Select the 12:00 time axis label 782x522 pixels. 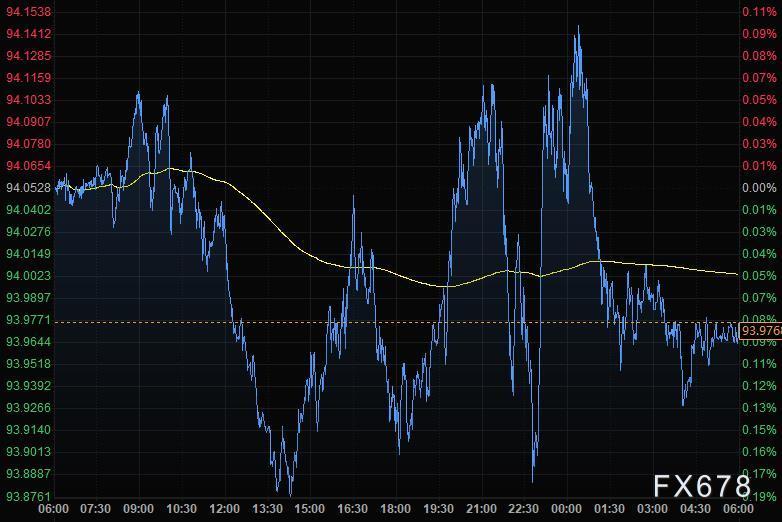[224, 509]
